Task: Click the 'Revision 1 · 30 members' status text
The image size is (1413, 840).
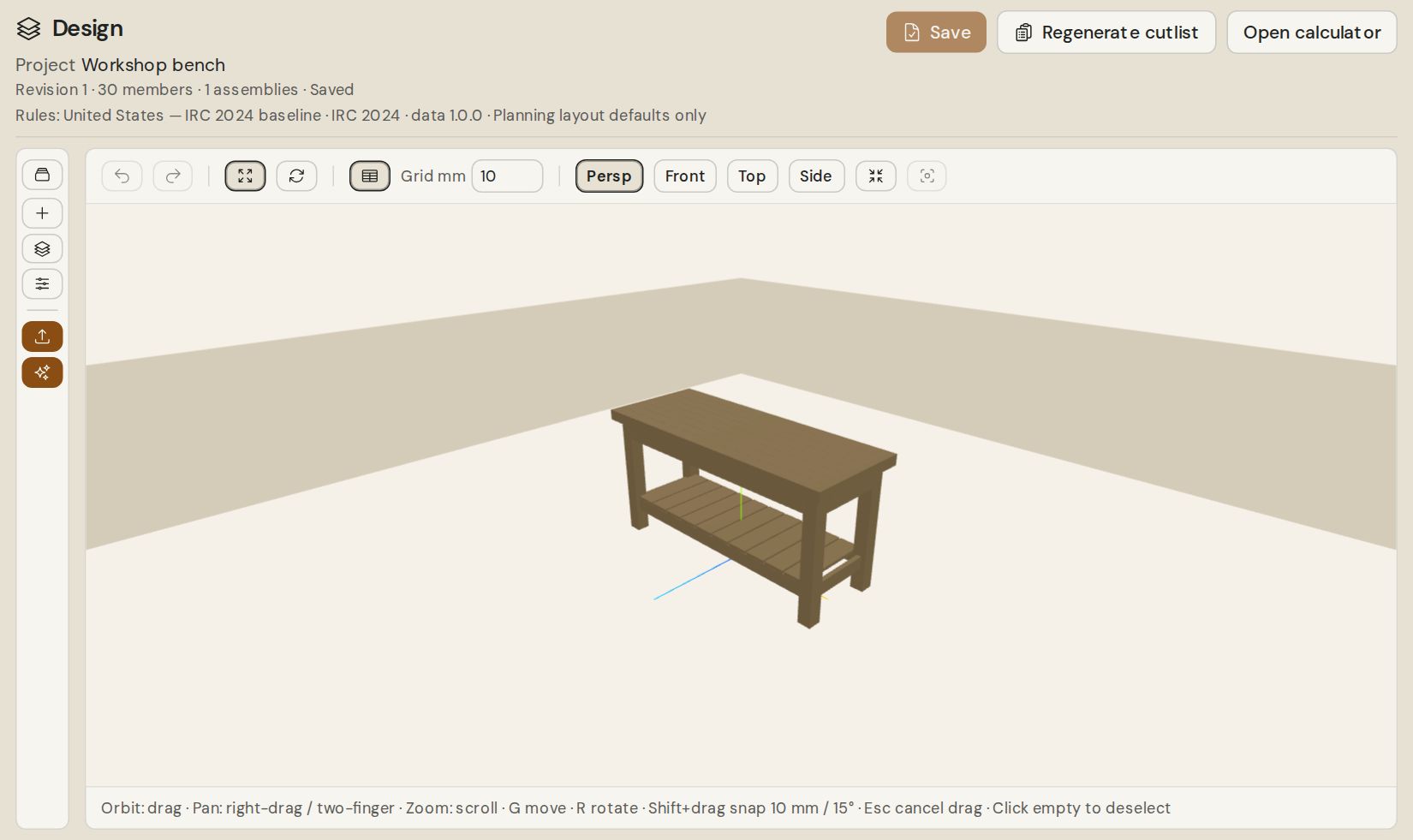Action: coord(104,90)
